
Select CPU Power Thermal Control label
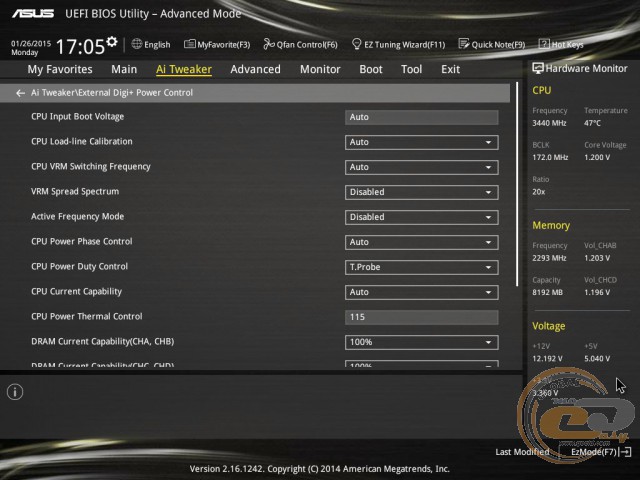87,316
